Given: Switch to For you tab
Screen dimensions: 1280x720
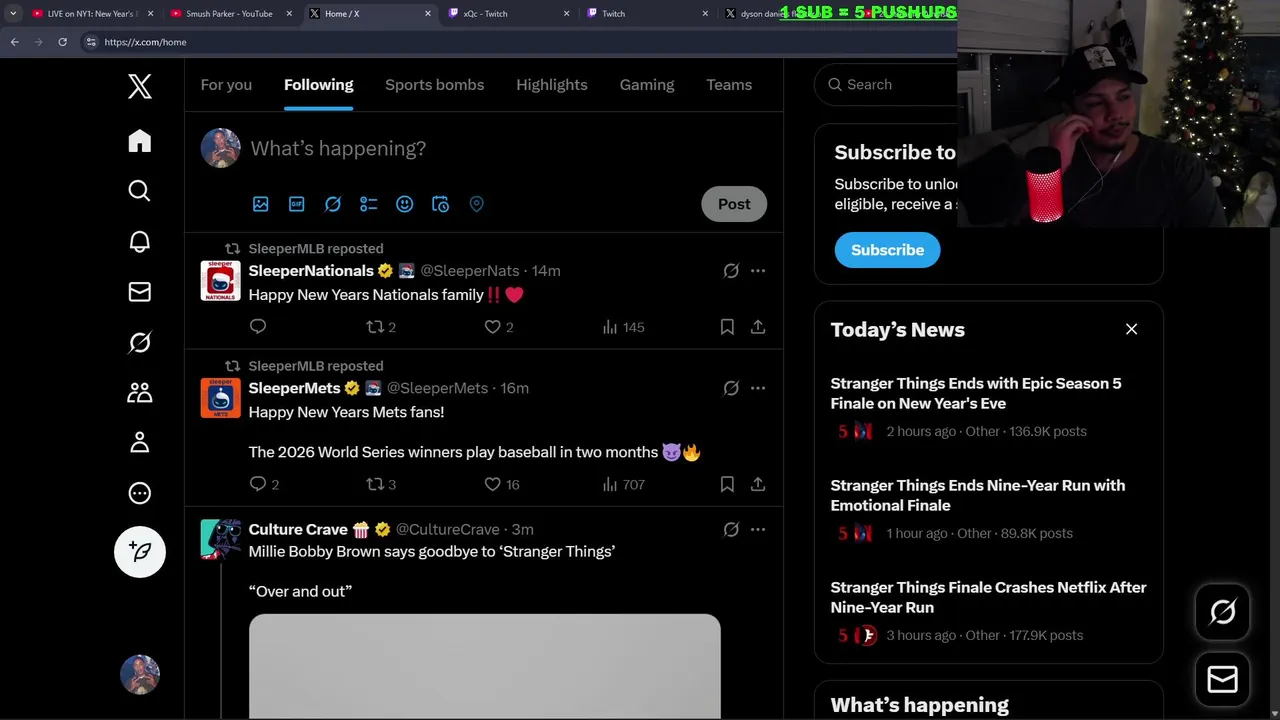Looking at the screenshot, I should 226,85.
